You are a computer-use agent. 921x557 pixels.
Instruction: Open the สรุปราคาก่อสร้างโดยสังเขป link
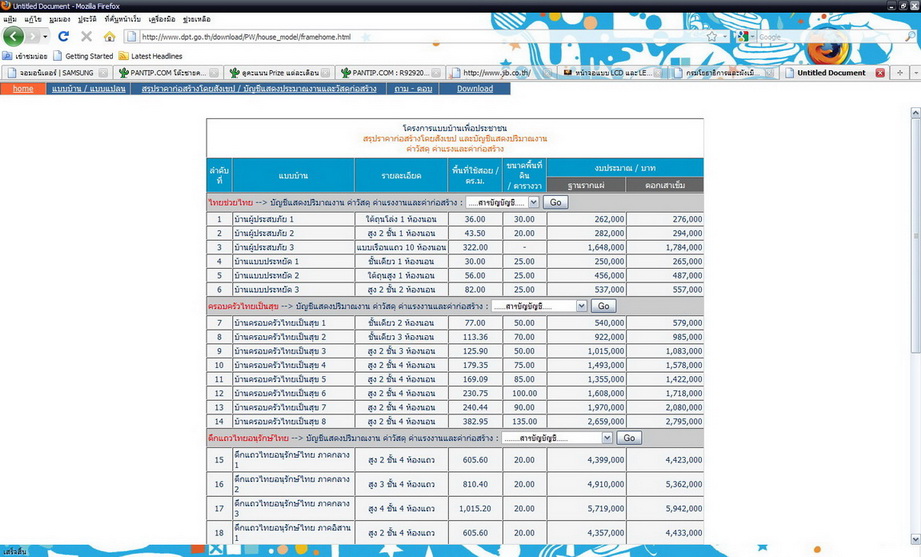(x=258, y=89)
